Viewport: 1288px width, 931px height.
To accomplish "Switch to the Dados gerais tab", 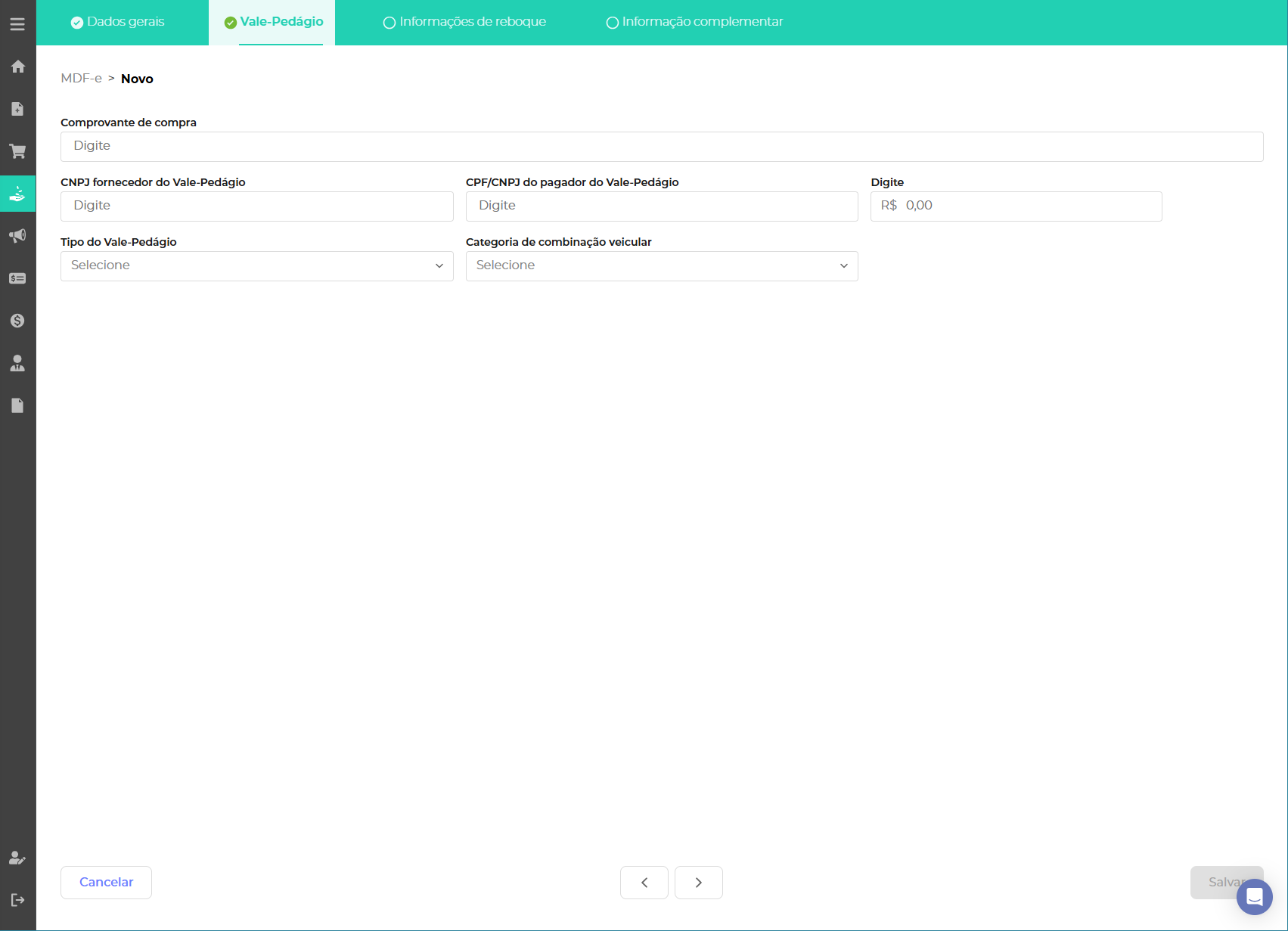I will point(118,22).
